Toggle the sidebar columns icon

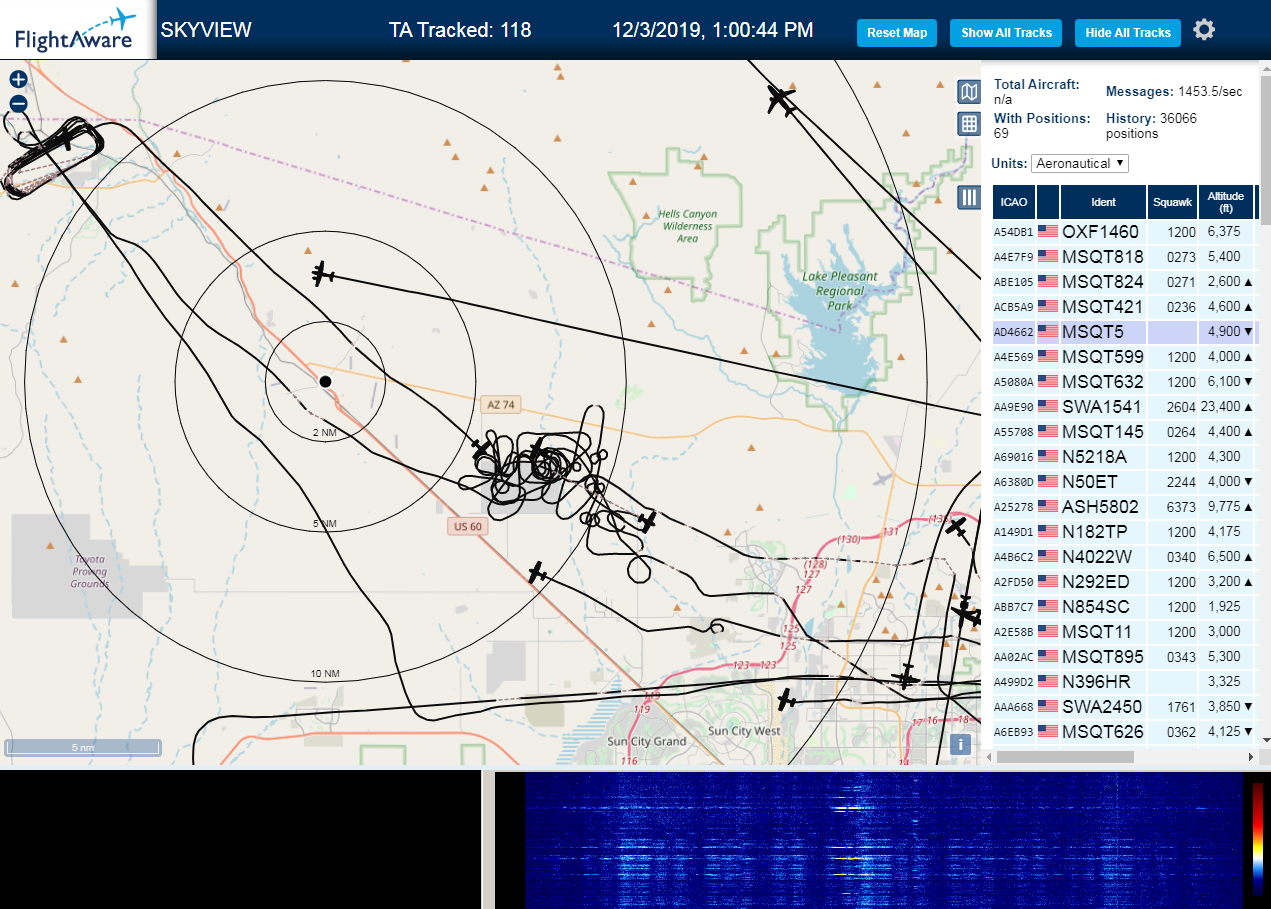tap(968, 197)
